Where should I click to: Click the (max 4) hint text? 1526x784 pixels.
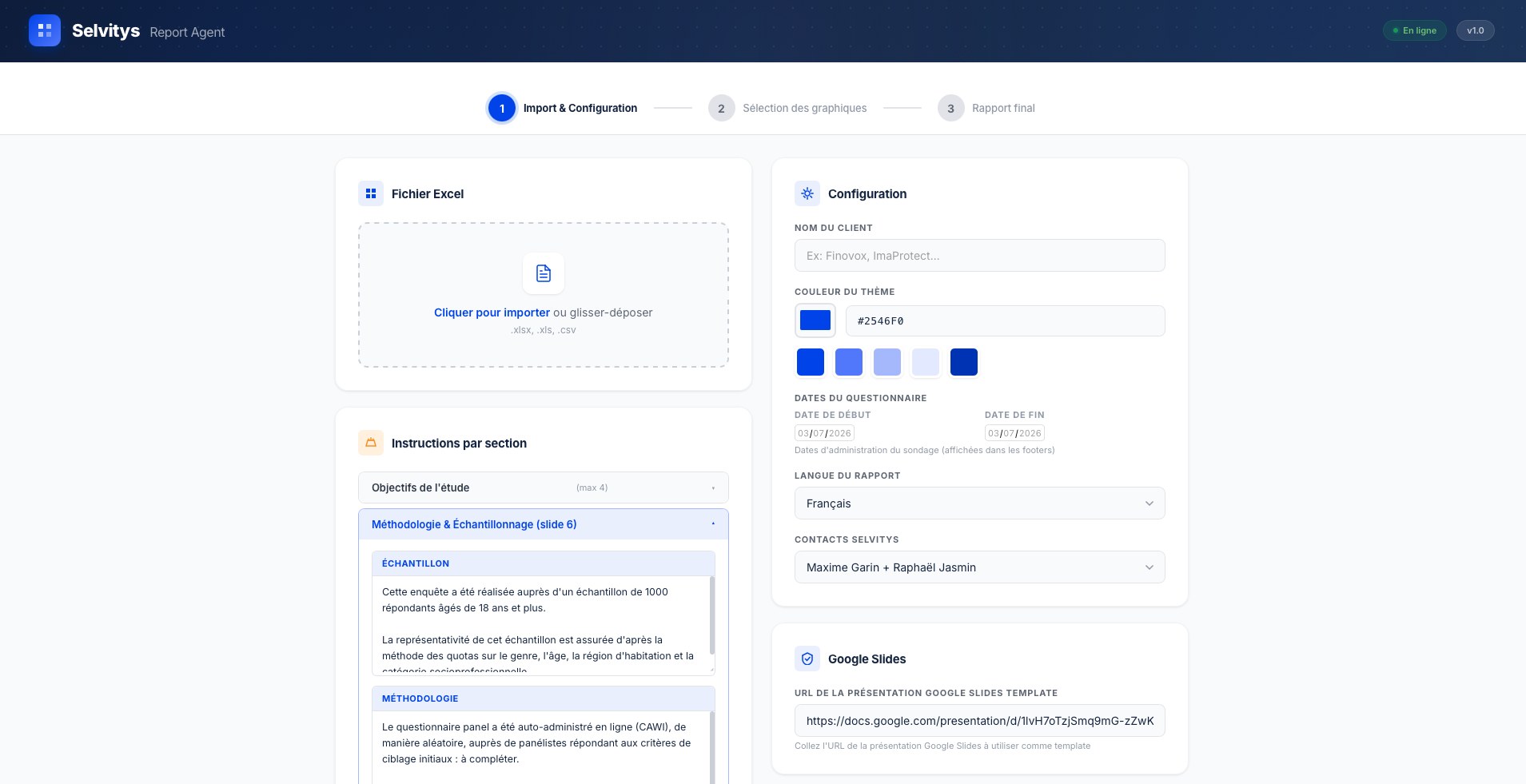pos(592,488)
